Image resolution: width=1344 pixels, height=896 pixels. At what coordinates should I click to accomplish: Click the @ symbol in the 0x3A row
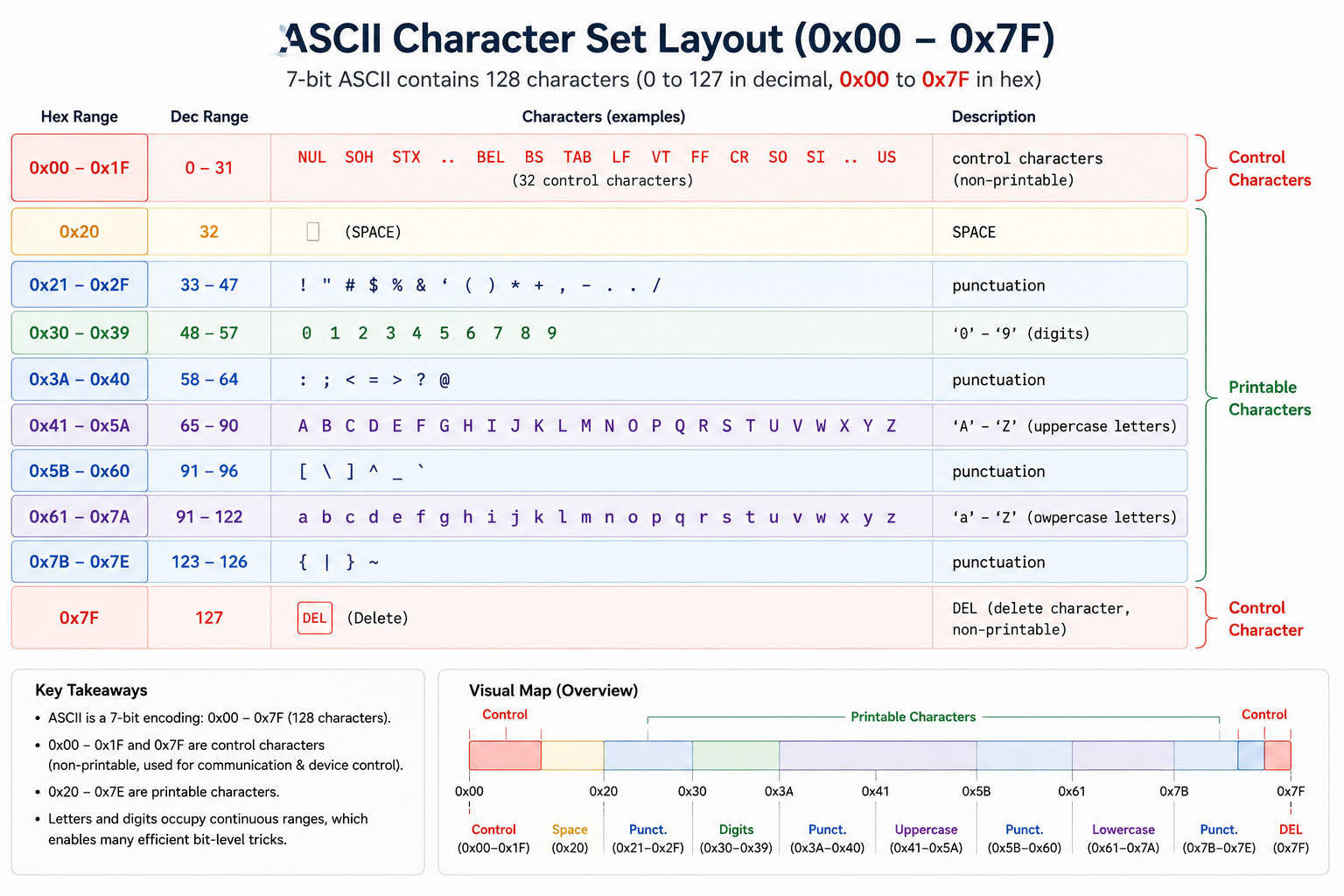tap(444, 380)
